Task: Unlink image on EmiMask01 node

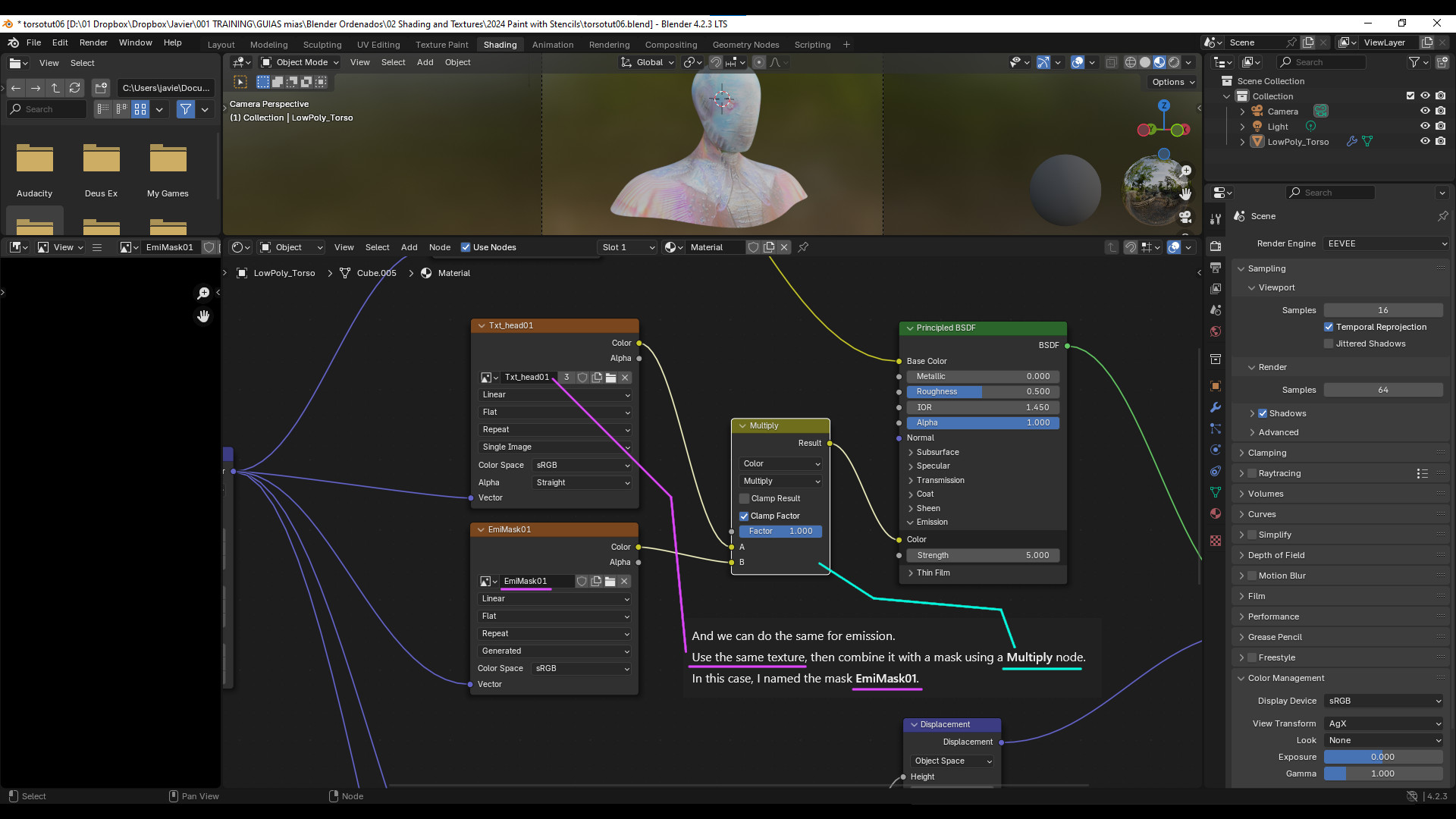Action: 624,582
